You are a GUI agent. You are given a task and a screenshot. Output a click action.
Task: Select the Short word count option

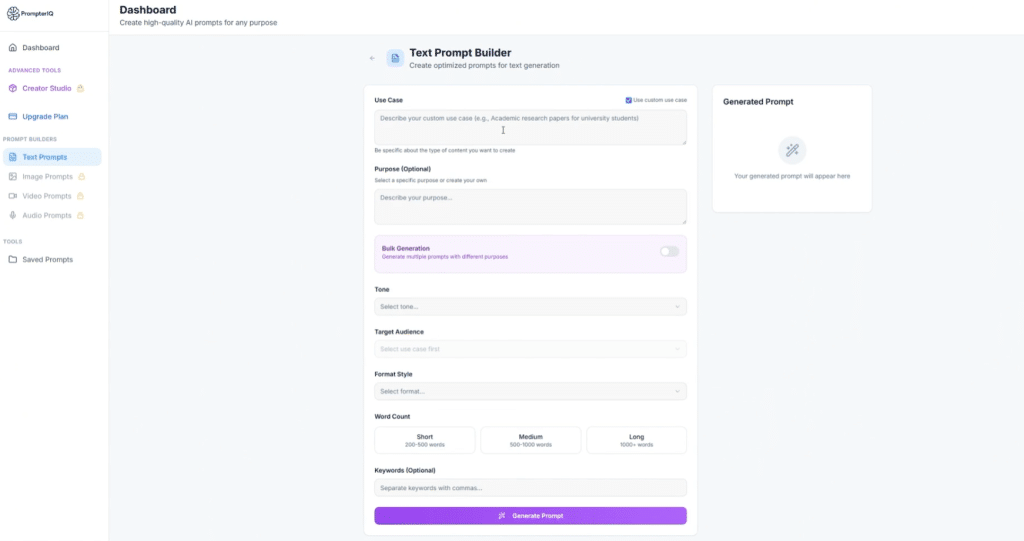click(425, 440)
